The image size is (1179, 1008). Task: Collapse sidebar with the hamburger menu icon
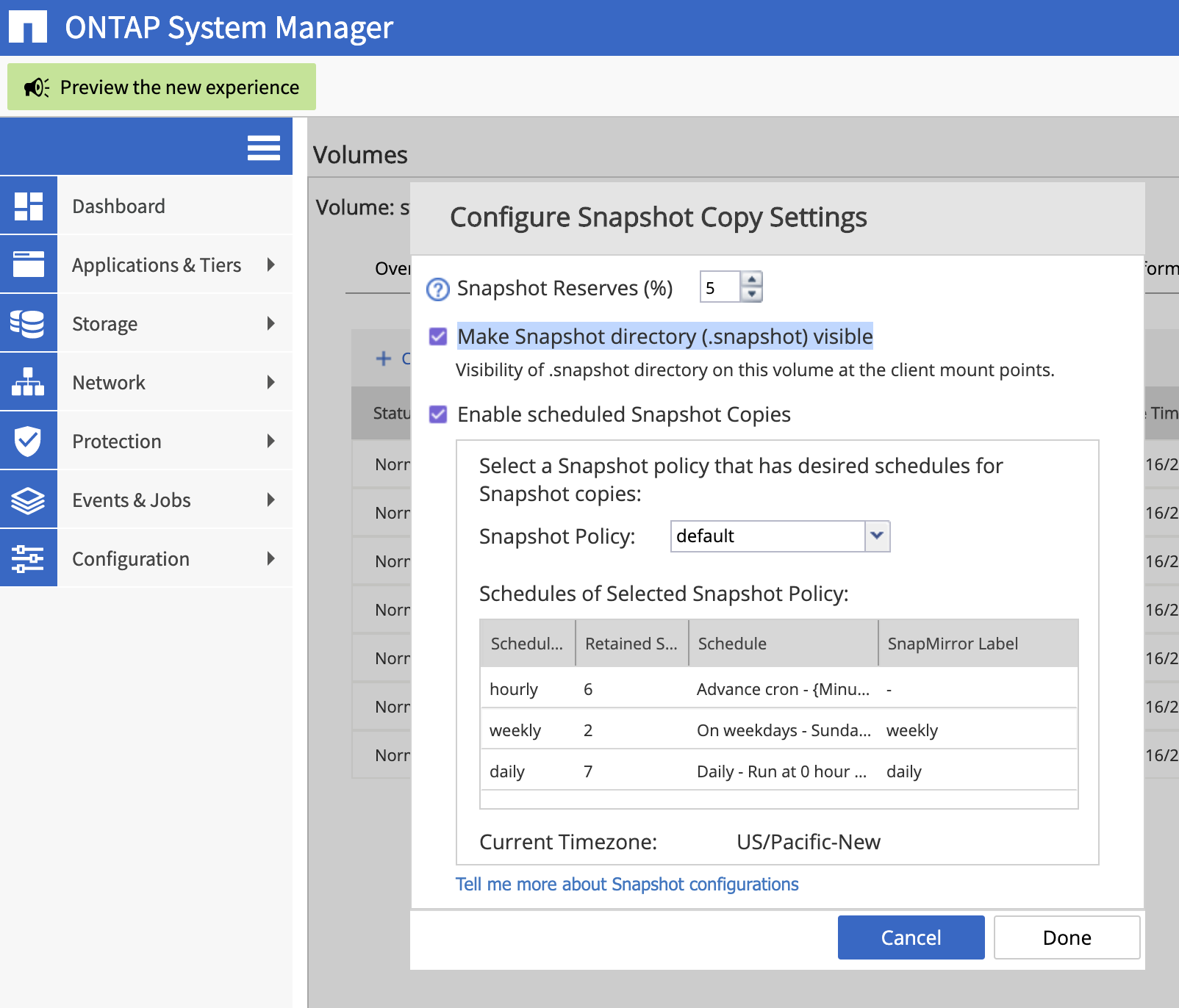coord(263,148)
